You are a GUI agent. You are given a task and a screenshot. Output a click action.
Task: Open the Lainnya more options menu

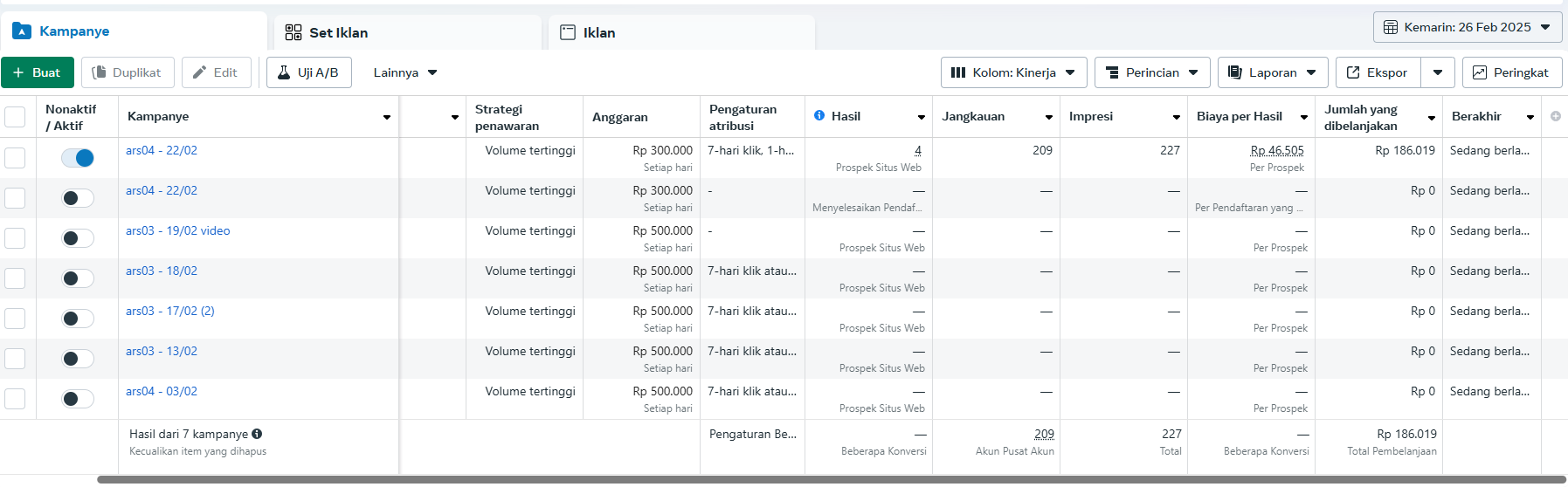coord(404,72)
